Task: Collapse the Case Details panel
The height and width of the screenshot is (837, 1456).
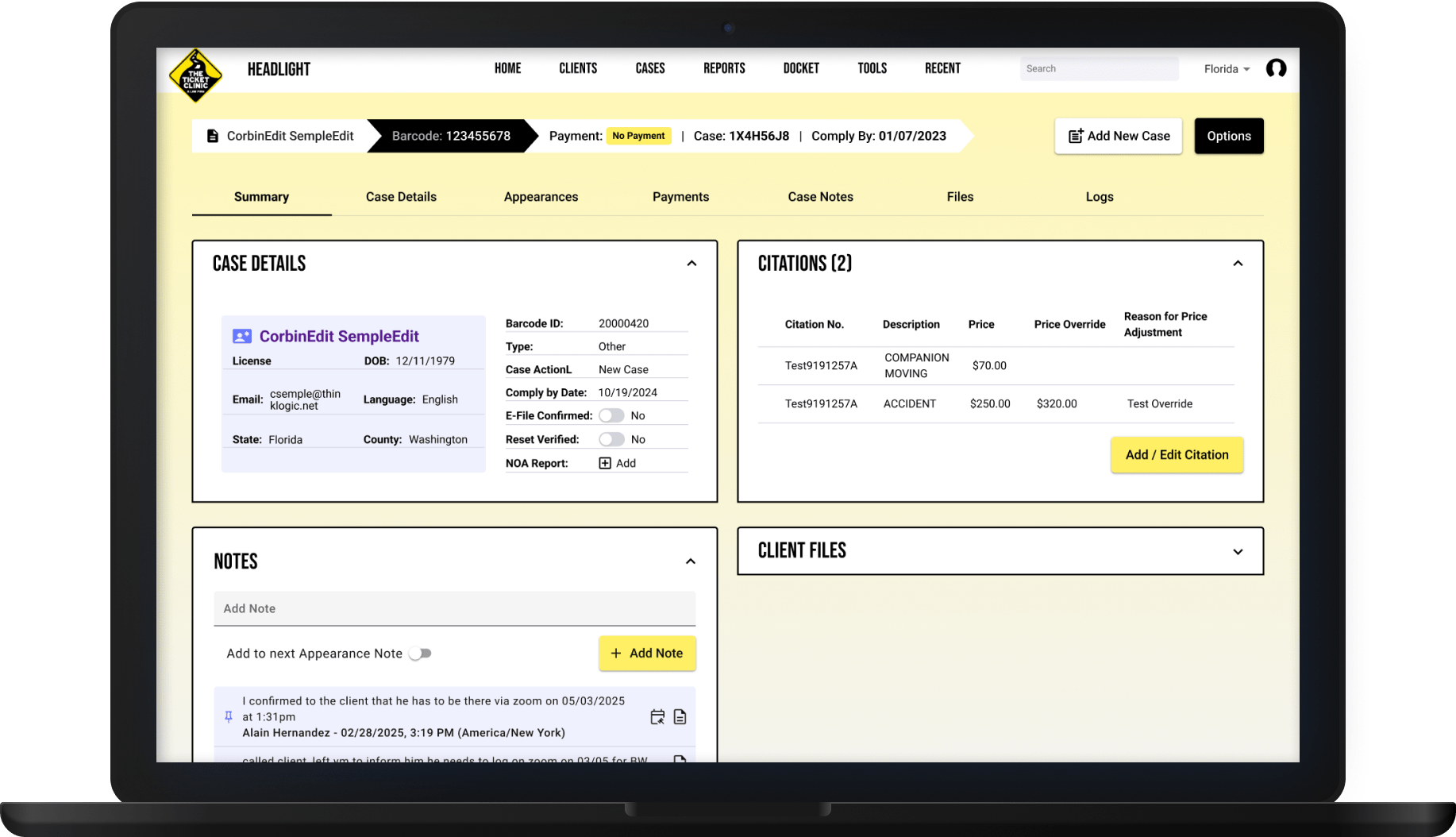Action: 691,264
